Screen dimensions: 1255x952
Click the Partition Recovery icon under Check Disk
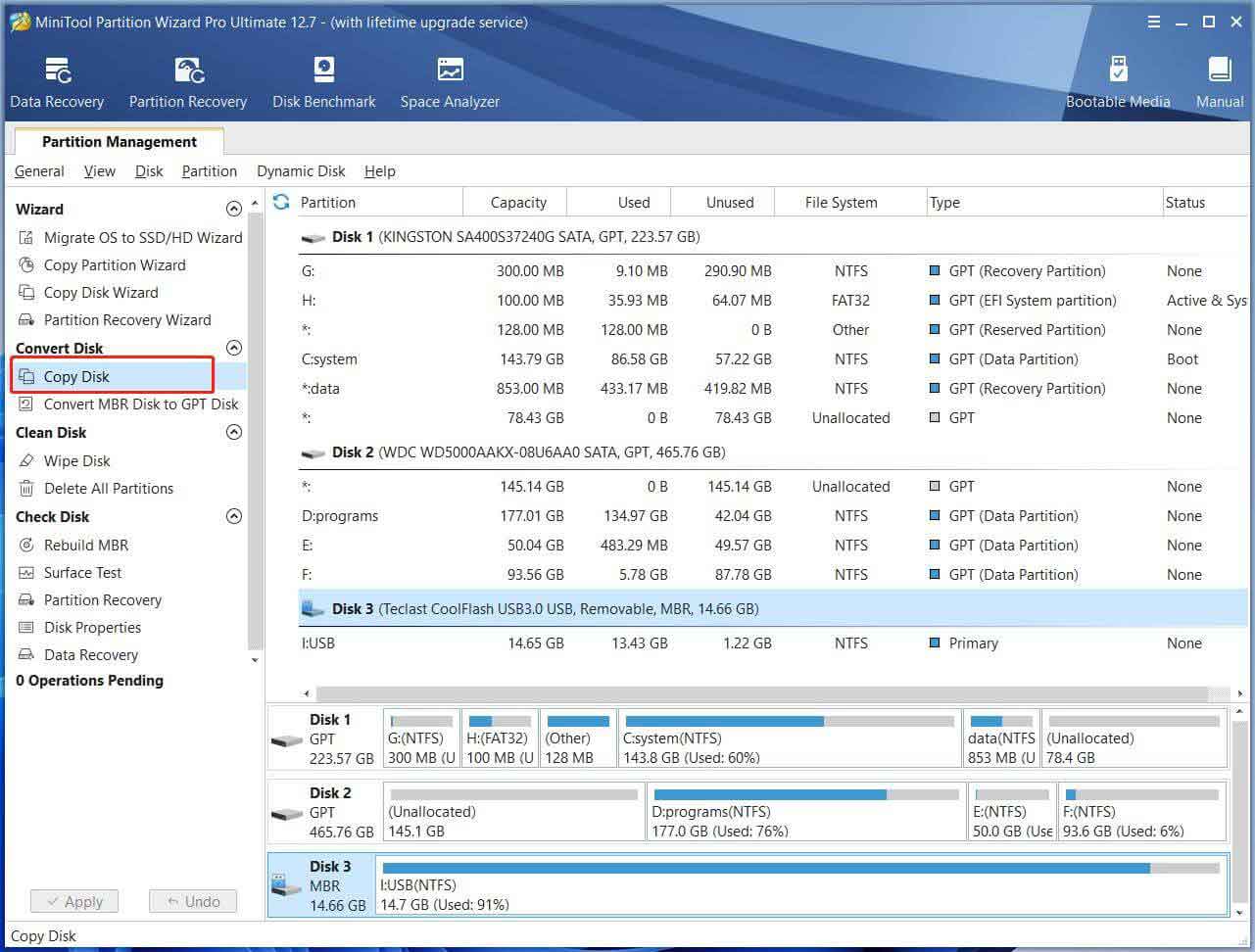pyautogui.click(x=26, y=599)
